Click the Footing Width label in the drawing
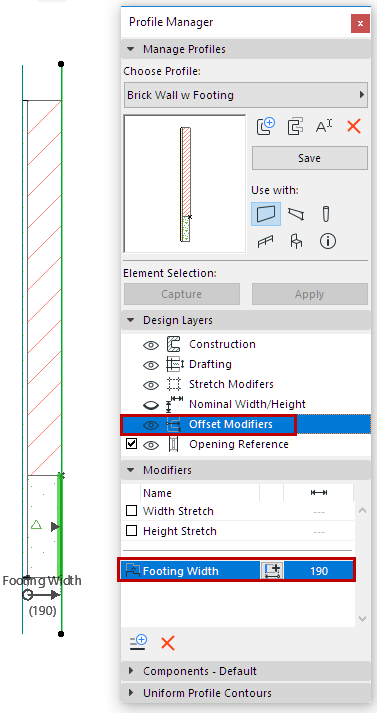This screenshot has width=377, height=713. click(42, 581)
